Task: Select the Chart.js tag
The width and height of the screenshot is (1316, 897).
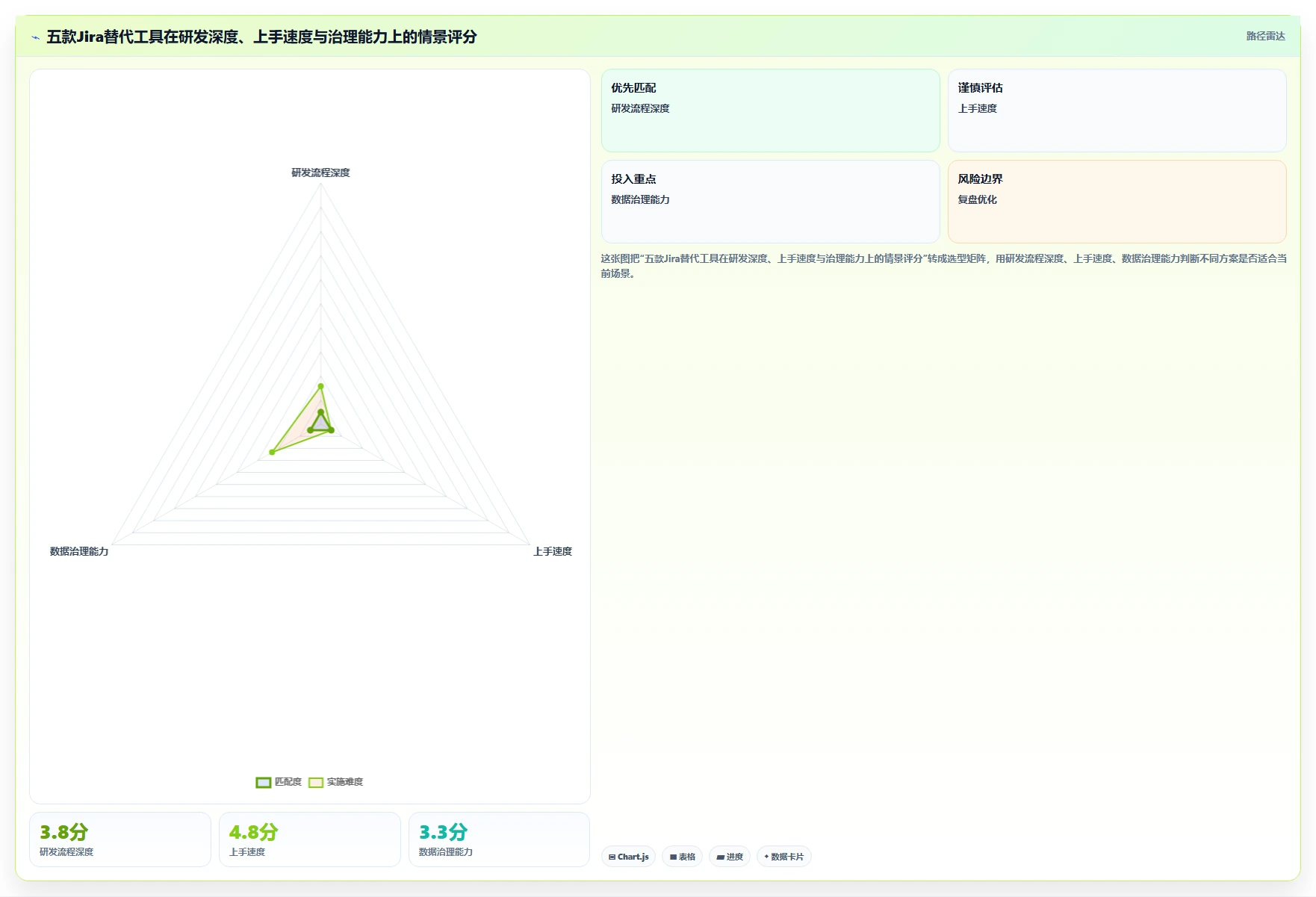Action: [628, 857]
